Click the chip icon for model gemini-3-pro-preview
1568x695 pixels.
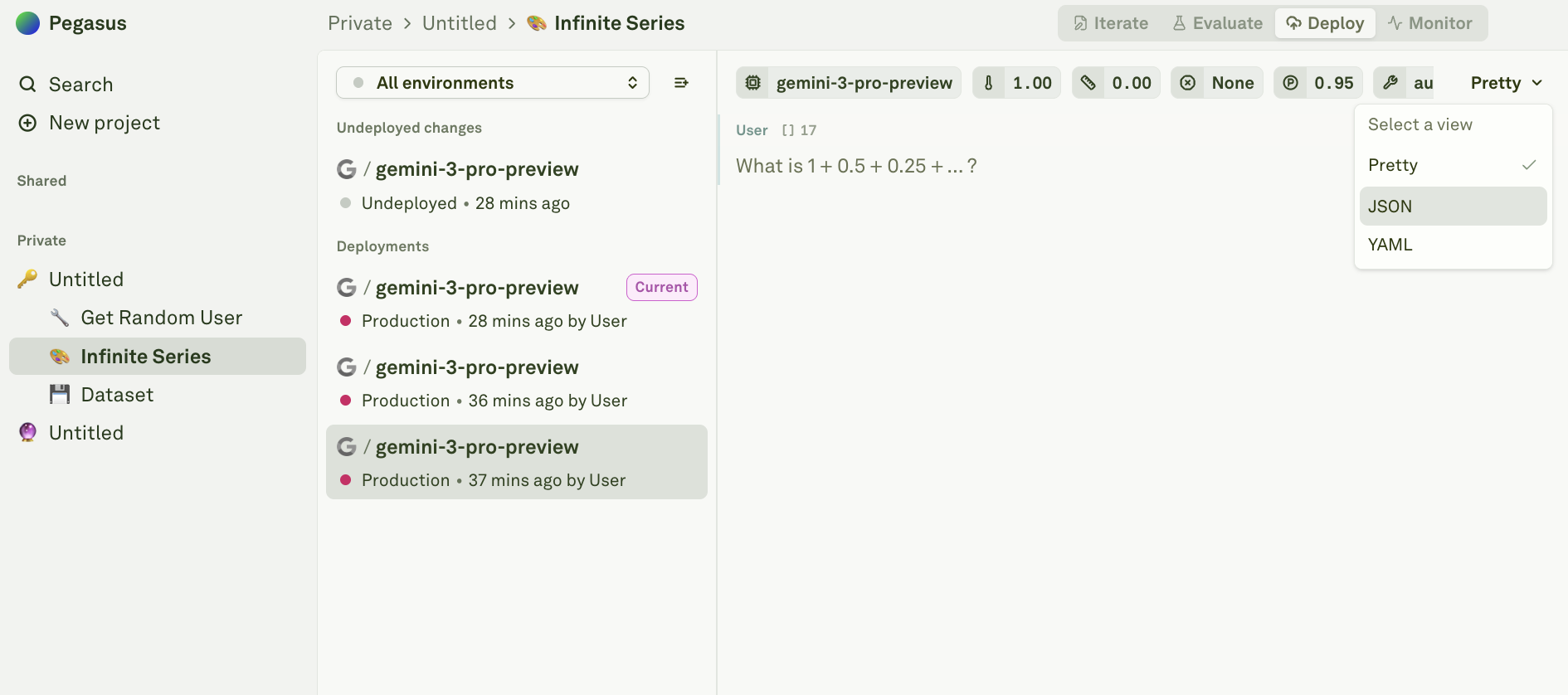pos(752,83)
